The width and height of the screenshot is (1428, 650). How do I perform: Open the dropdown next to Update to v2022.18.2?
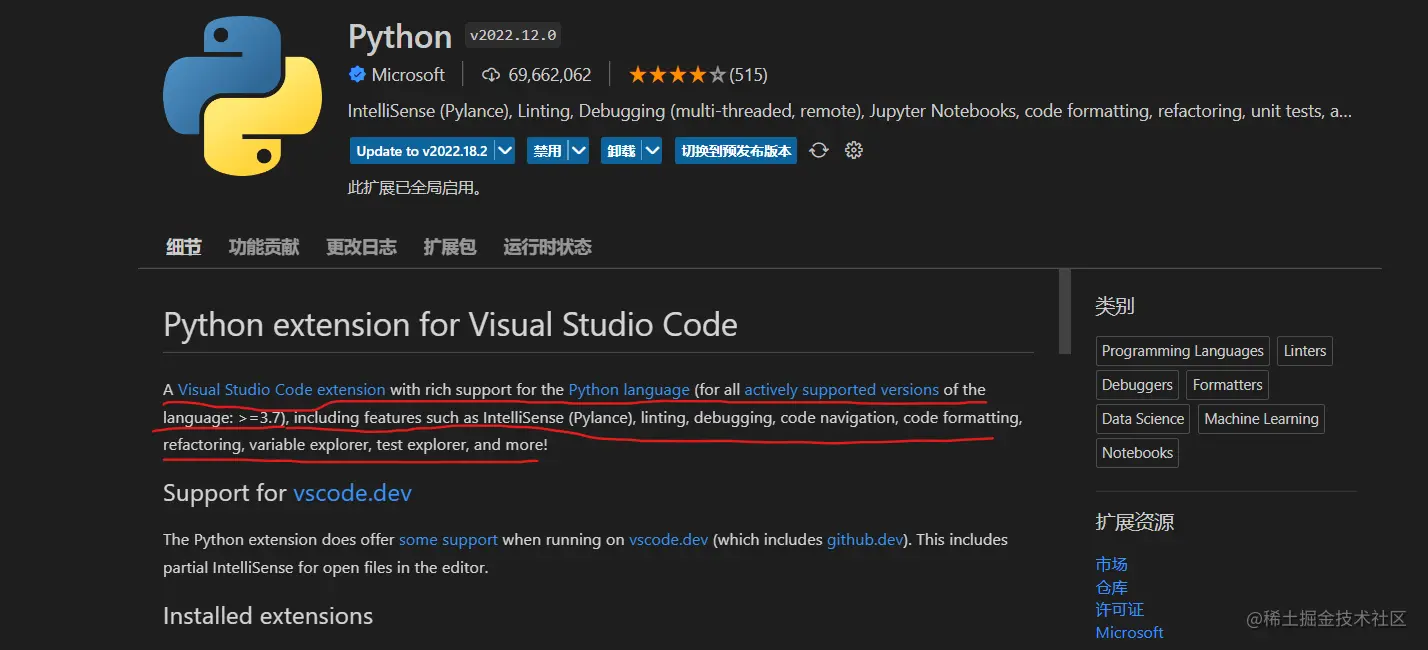(x=505, y=150)
